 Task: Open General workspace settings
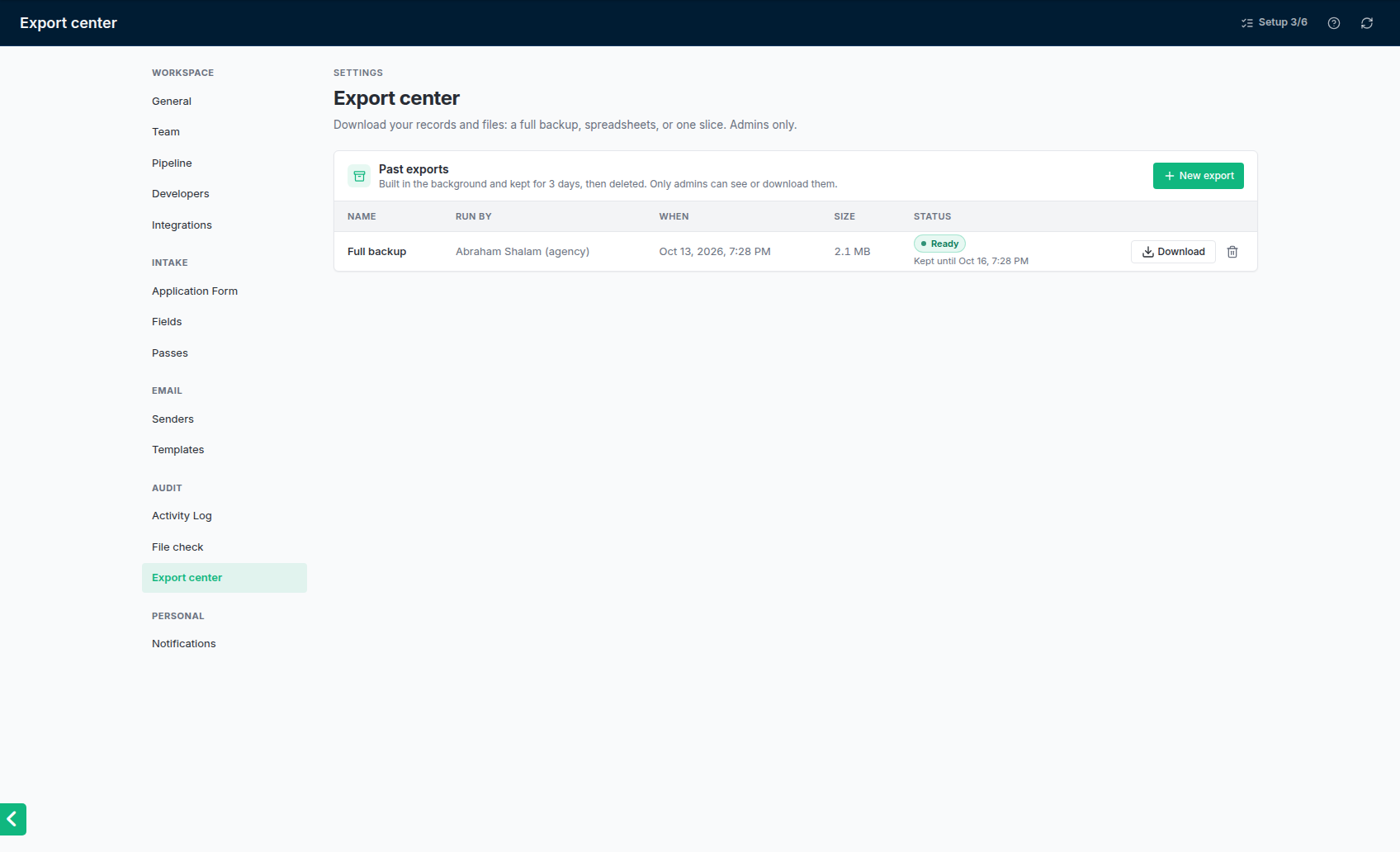pos(225,102)
